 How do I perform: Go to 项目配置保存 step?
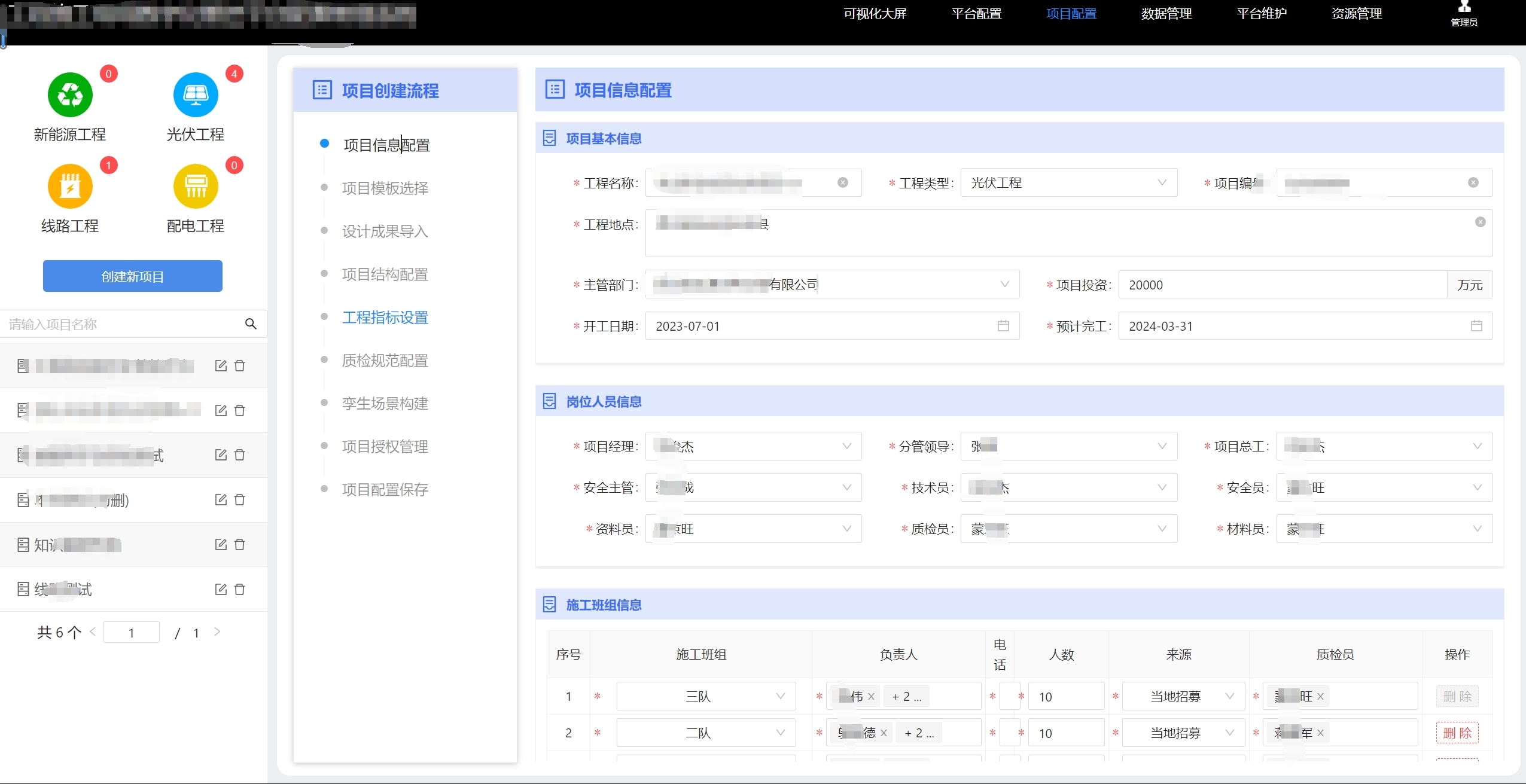click(x=385, y=490)
